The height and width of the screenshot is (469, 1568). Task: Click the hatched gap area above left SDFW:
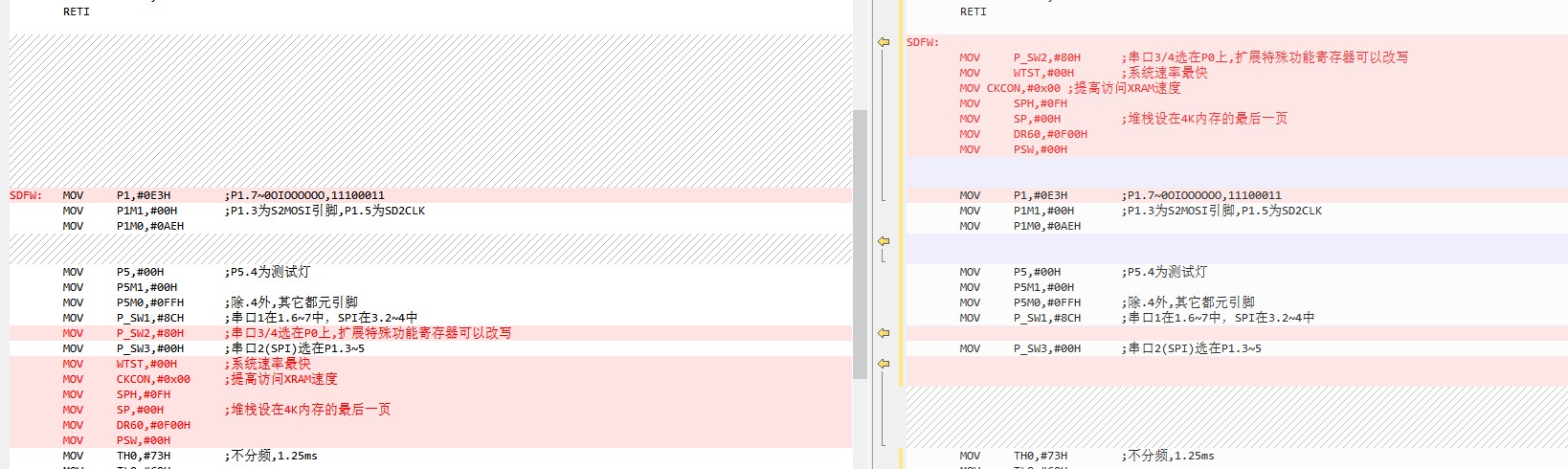pyautogui.click(x=431, y=110)
